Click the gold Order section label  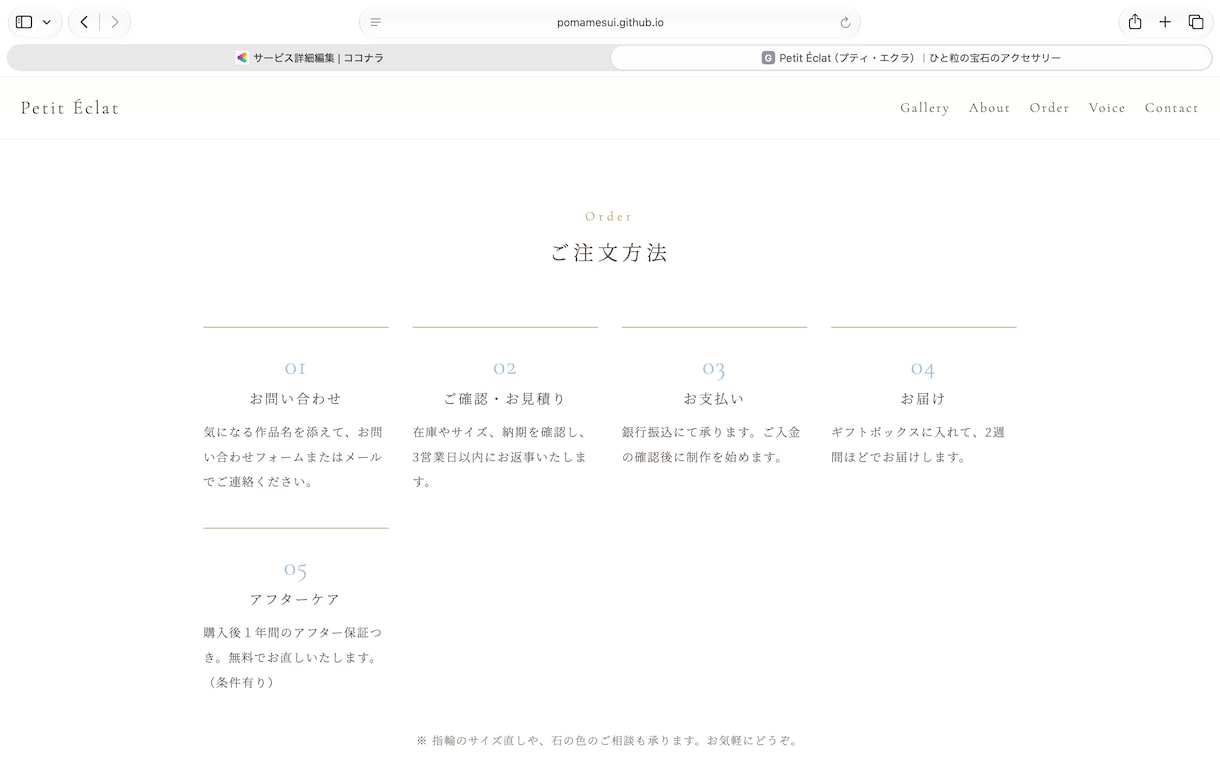pos(609,216)
